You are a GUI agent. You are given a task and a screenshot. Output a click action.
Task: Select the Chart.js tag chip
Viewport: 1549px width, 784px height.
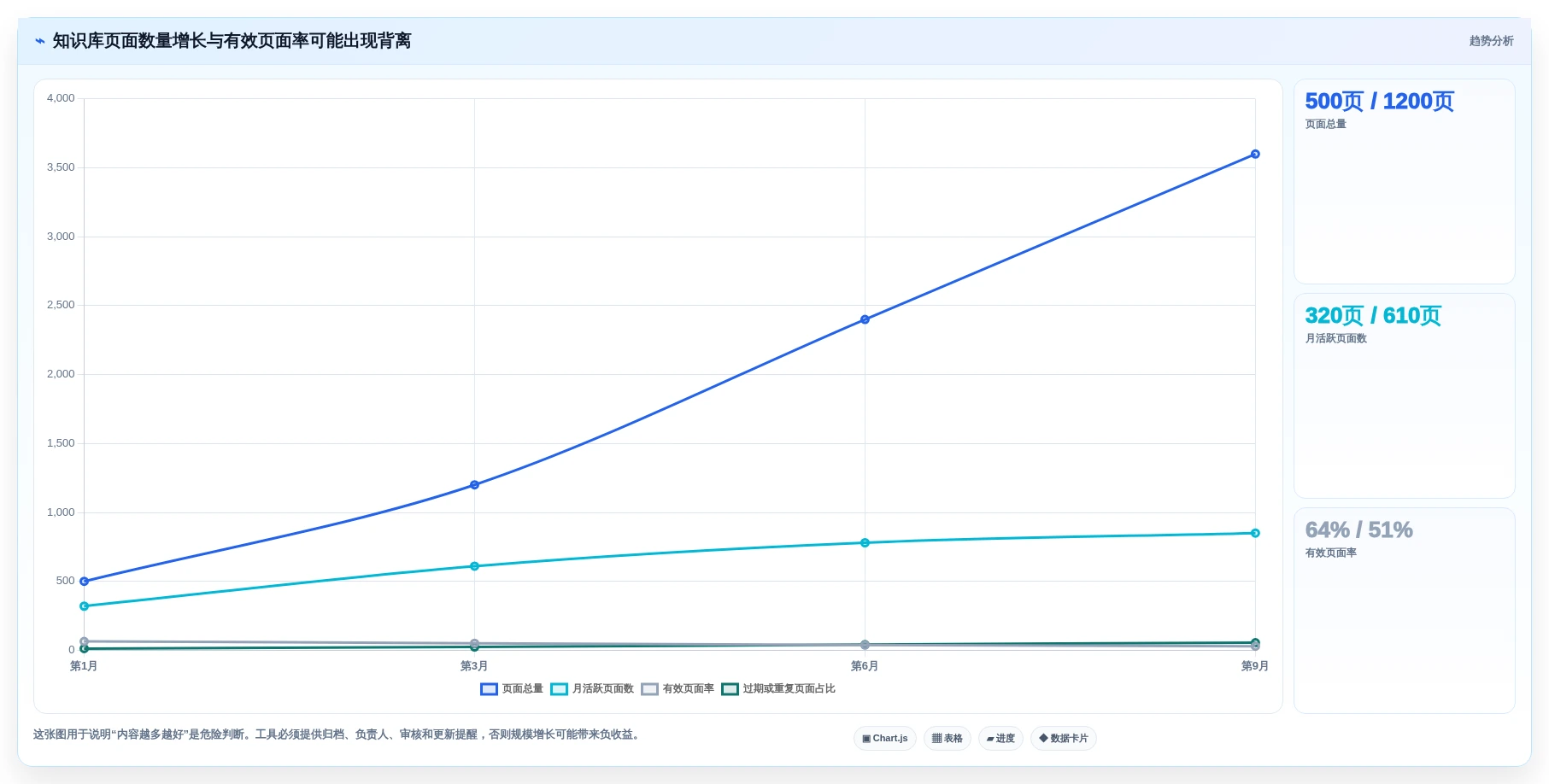pyautogui.click(x=885, y=739)
